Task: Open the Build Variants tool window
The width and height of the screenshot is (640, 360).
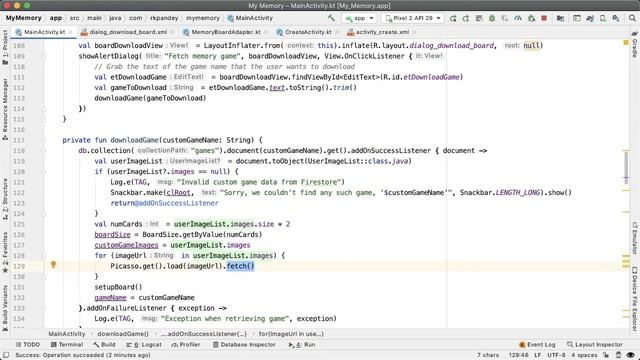Action: (x=5, y=308)
